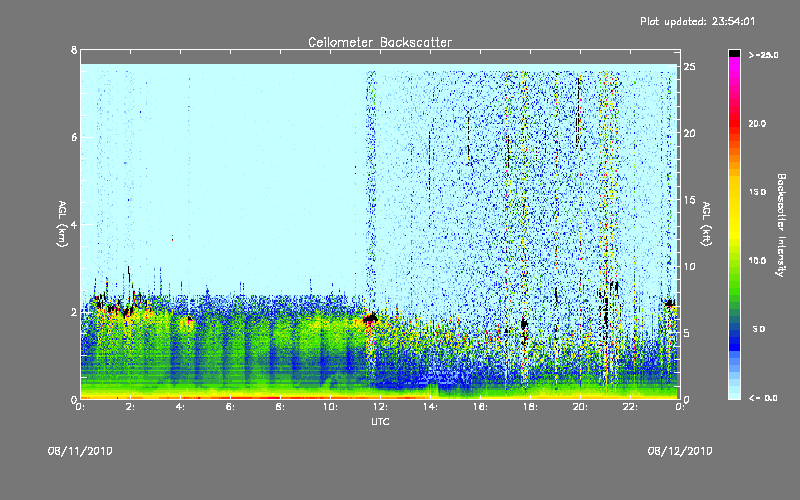
Task: Click the 5 tick on kft axis
Action: coord(687,333)
